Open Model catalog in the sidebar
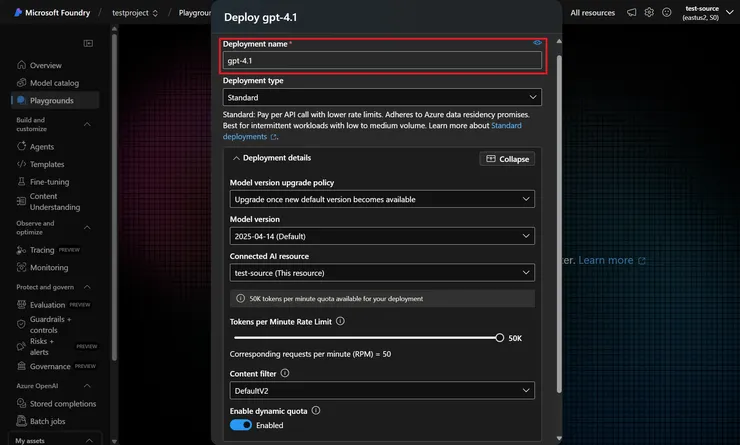 point(54,83)
